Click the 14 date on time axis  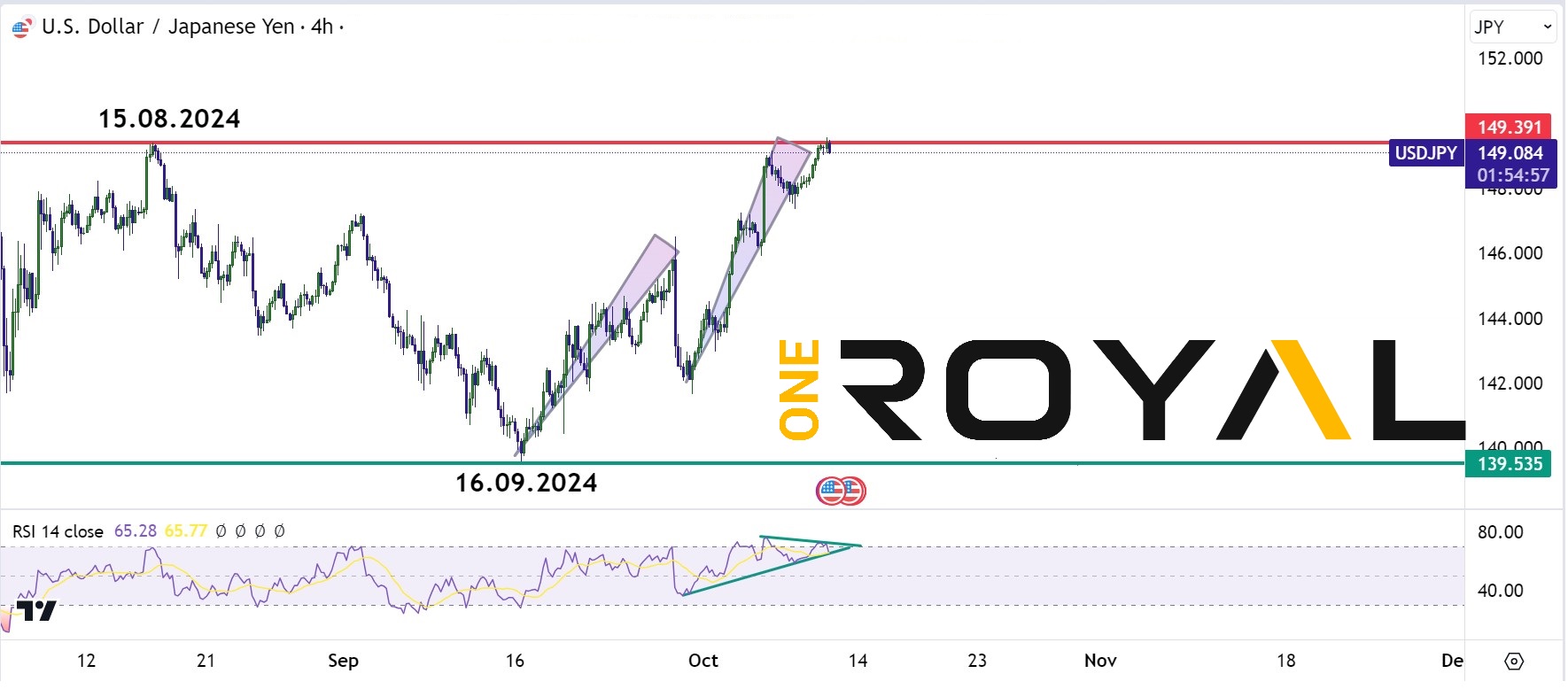pyautogui.click(x=858, y=661)
